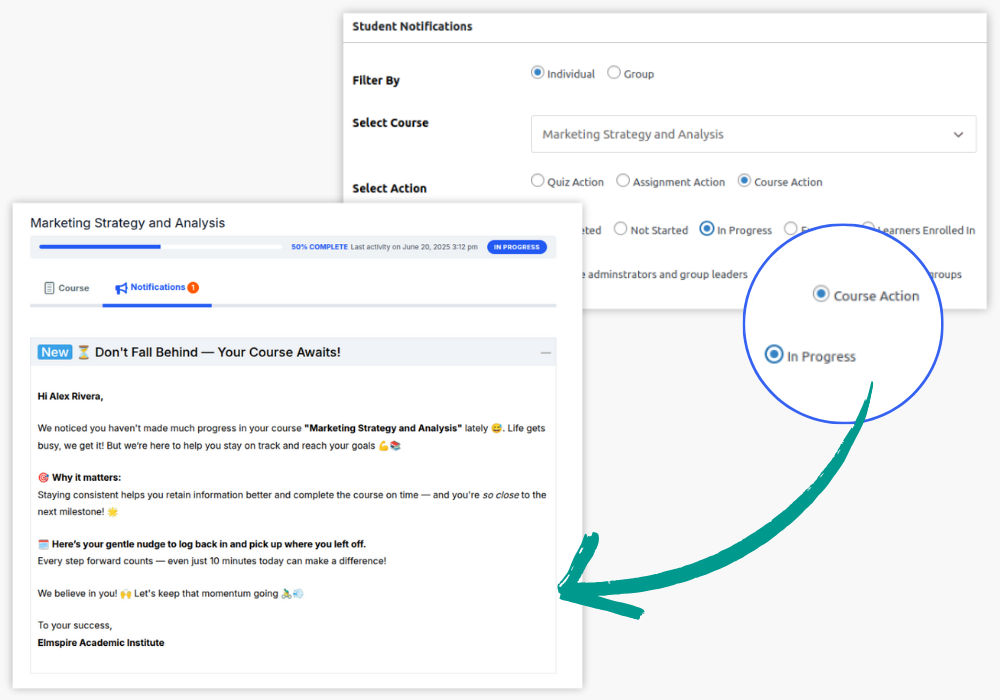Select the Not Started status option
1000x700 pixels.
[x=620, y=229]
